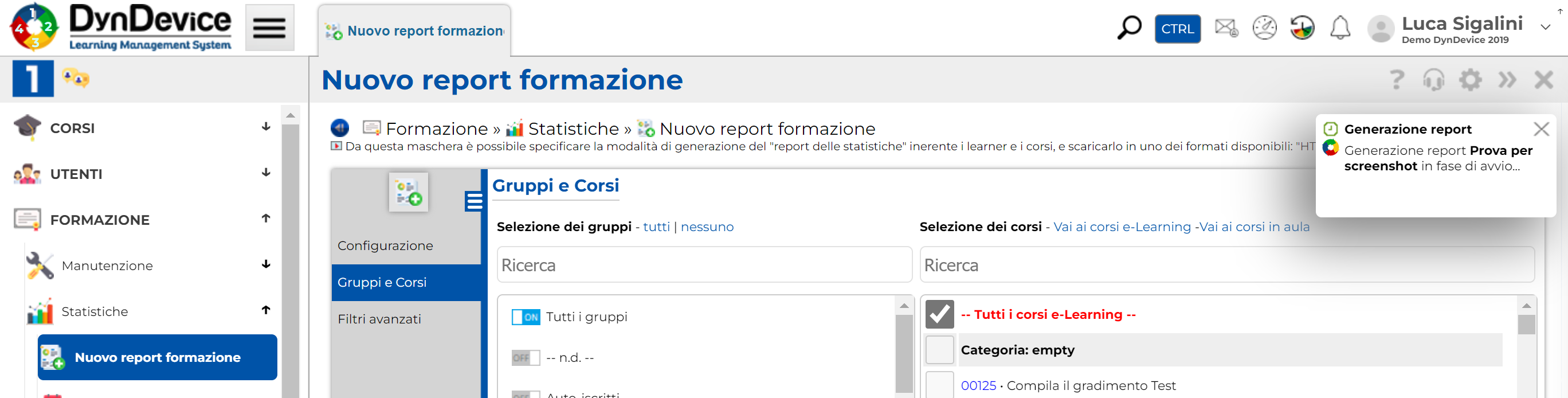Uncheck Tutti i corsi e-Learning checkbox
Viewport: 1568px width, 398px height.
click(939, 314)
